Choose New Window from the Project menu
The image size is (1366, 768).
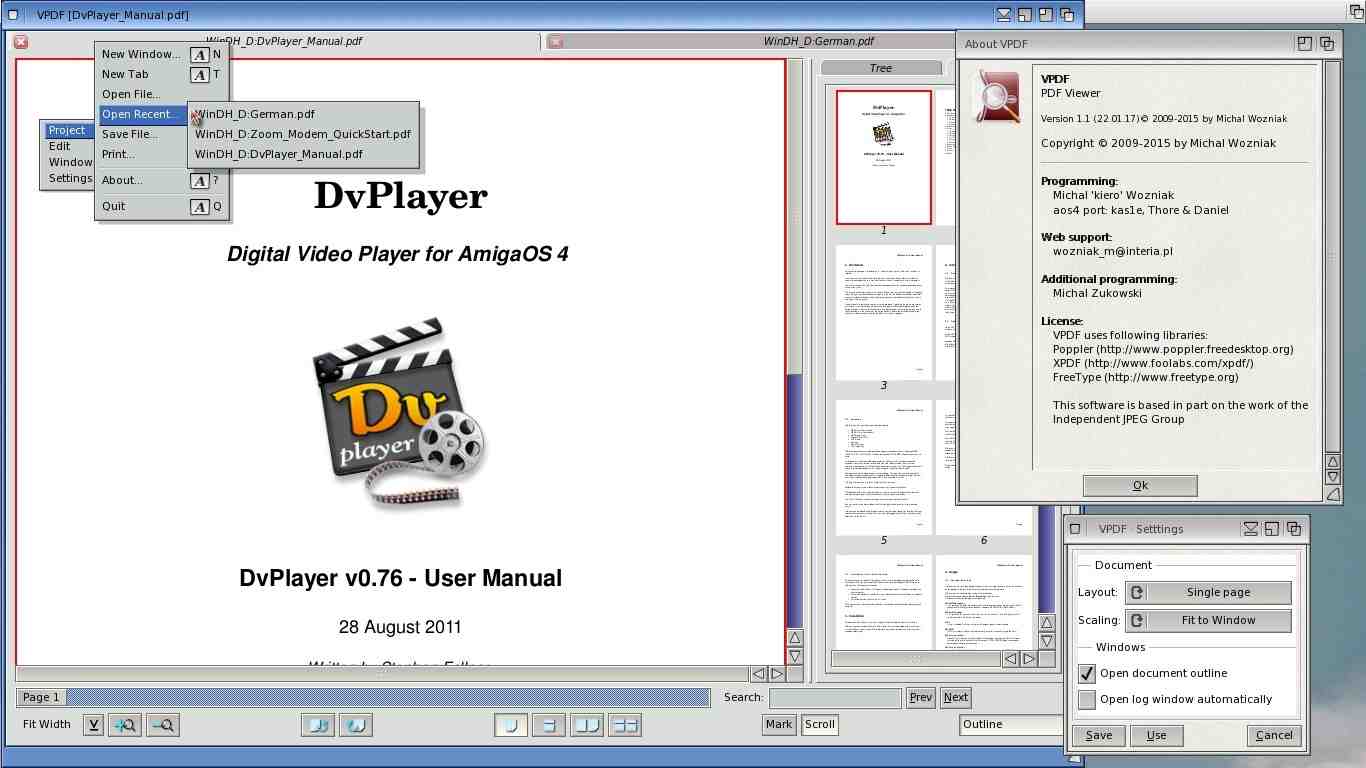162,54
